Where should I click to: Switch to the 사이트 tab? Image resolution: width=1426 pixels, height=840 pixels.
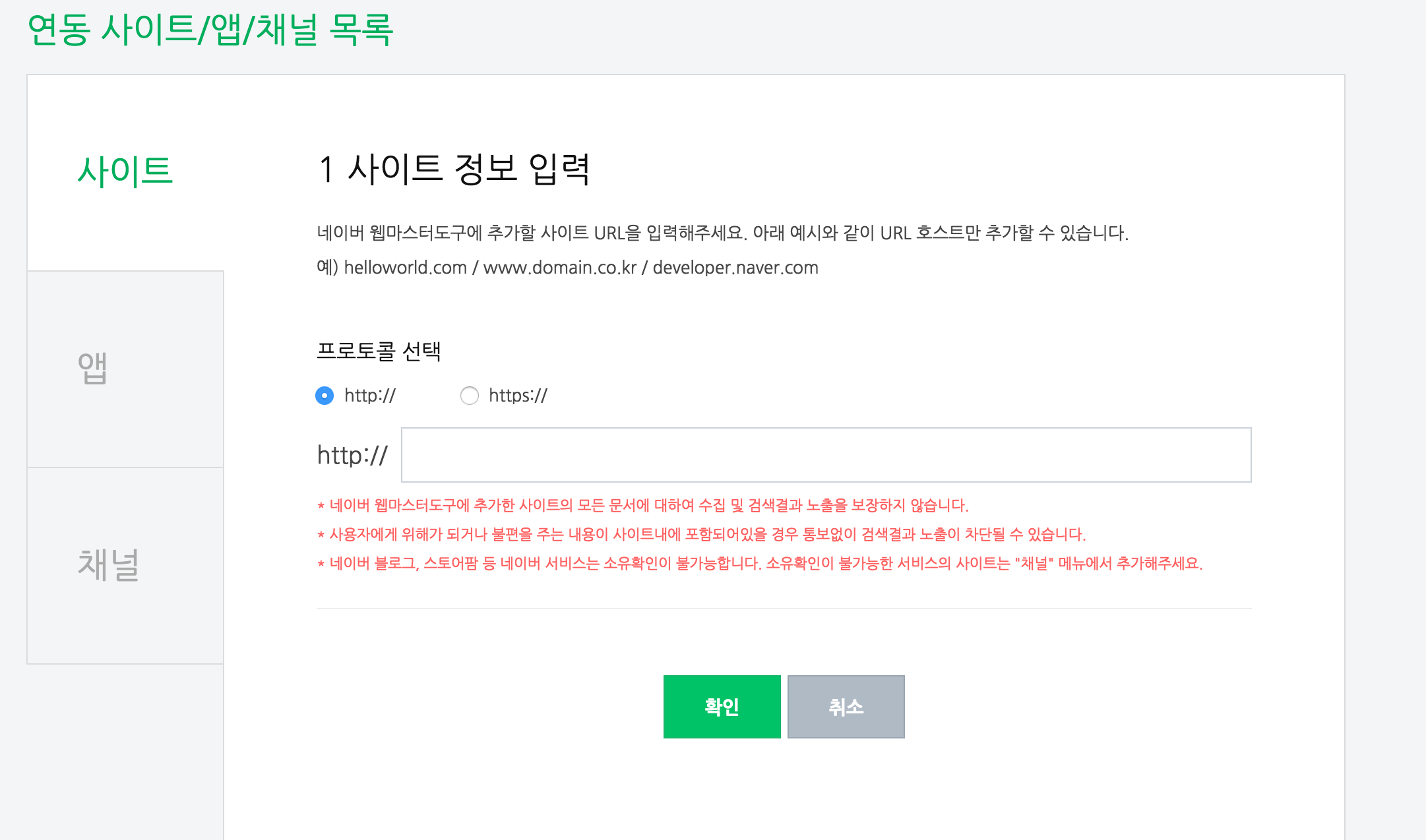click(125, 170)
